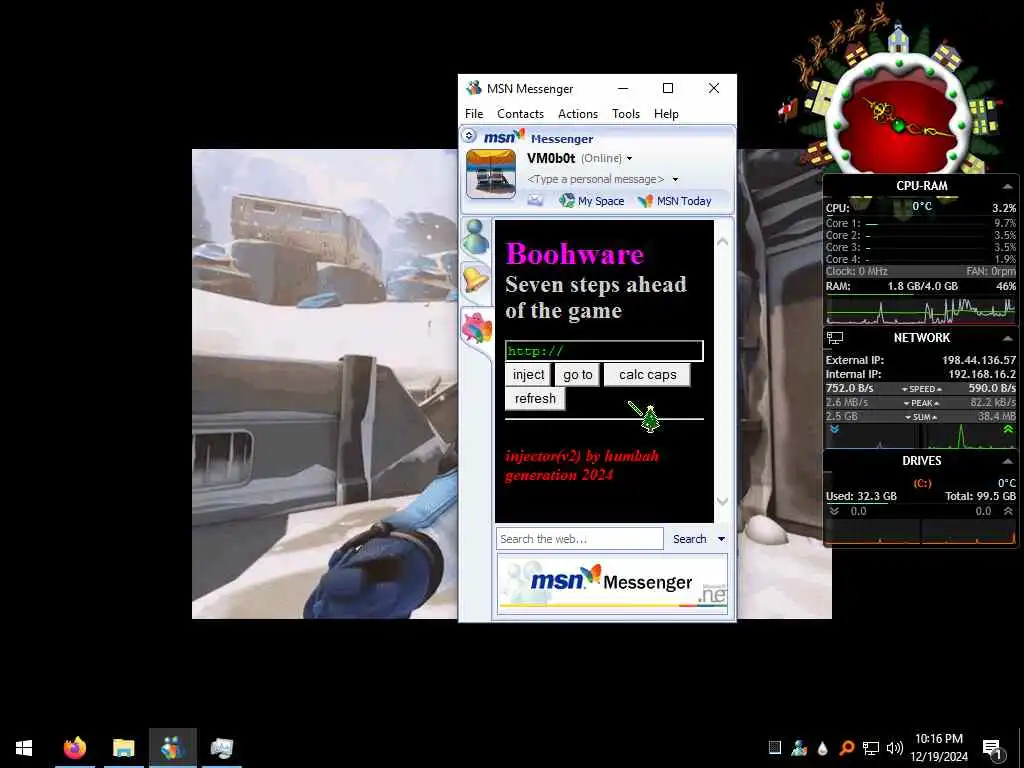Open the Alerts tab with bell icon
Viewport: 1024px width, 768px height.
pyautogui.click(x=475, y=280)
